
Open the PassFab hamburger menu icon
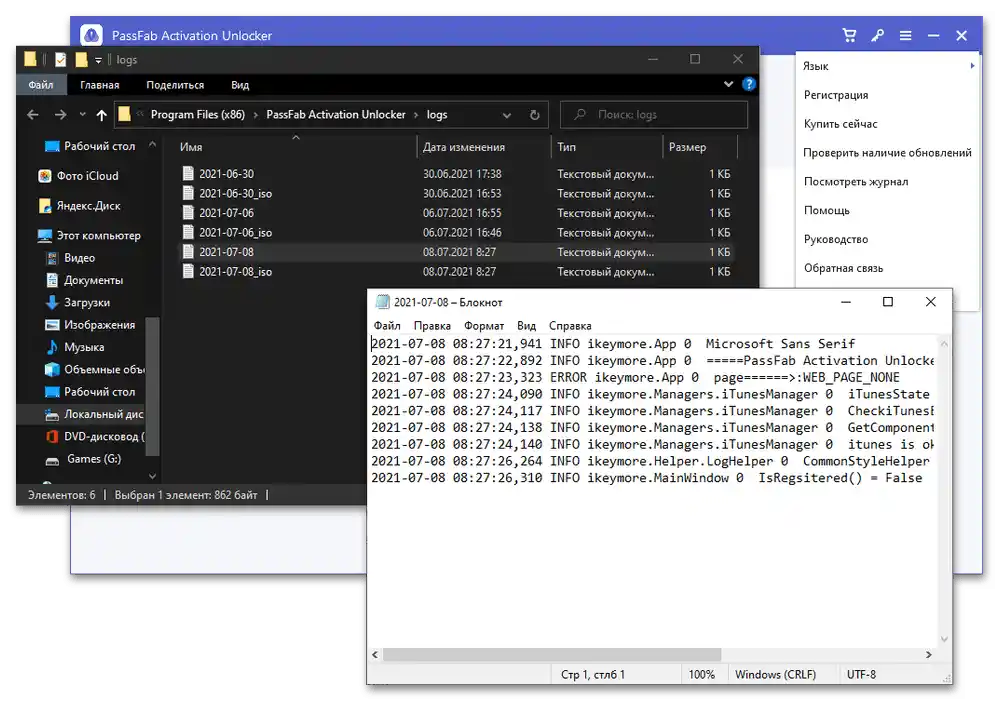(x=905, y=36)
